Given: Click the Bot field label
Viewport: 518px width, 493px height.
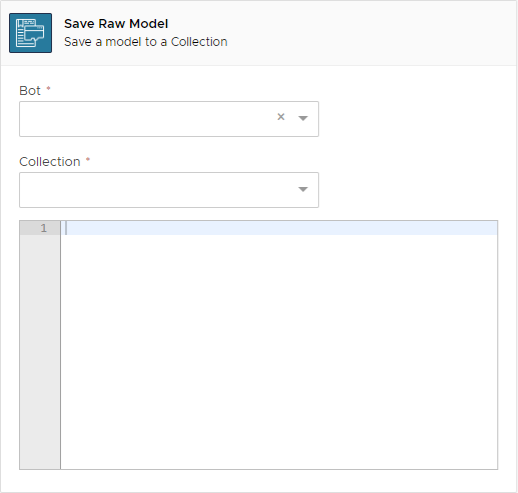Looking at the screenshot, I should click(x=30, y=91).
